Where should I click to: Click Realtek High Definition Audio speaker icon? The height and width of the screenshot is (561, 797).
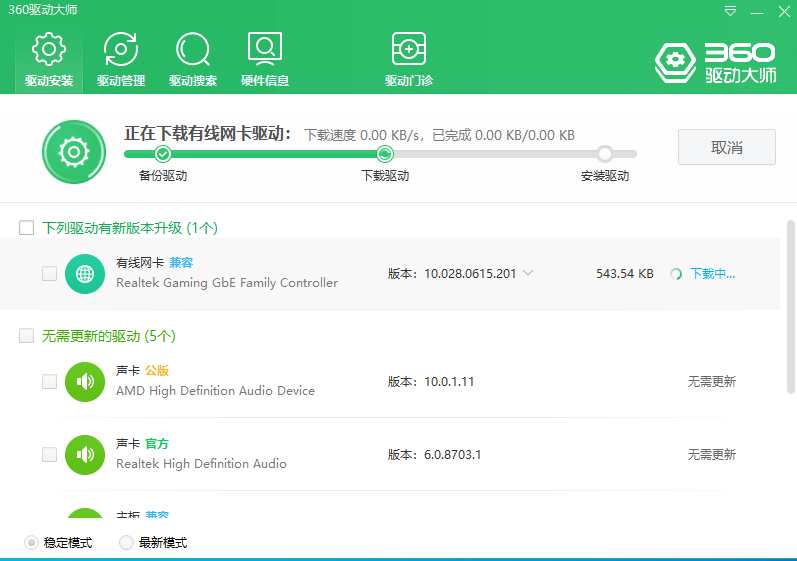pos(85,455)
